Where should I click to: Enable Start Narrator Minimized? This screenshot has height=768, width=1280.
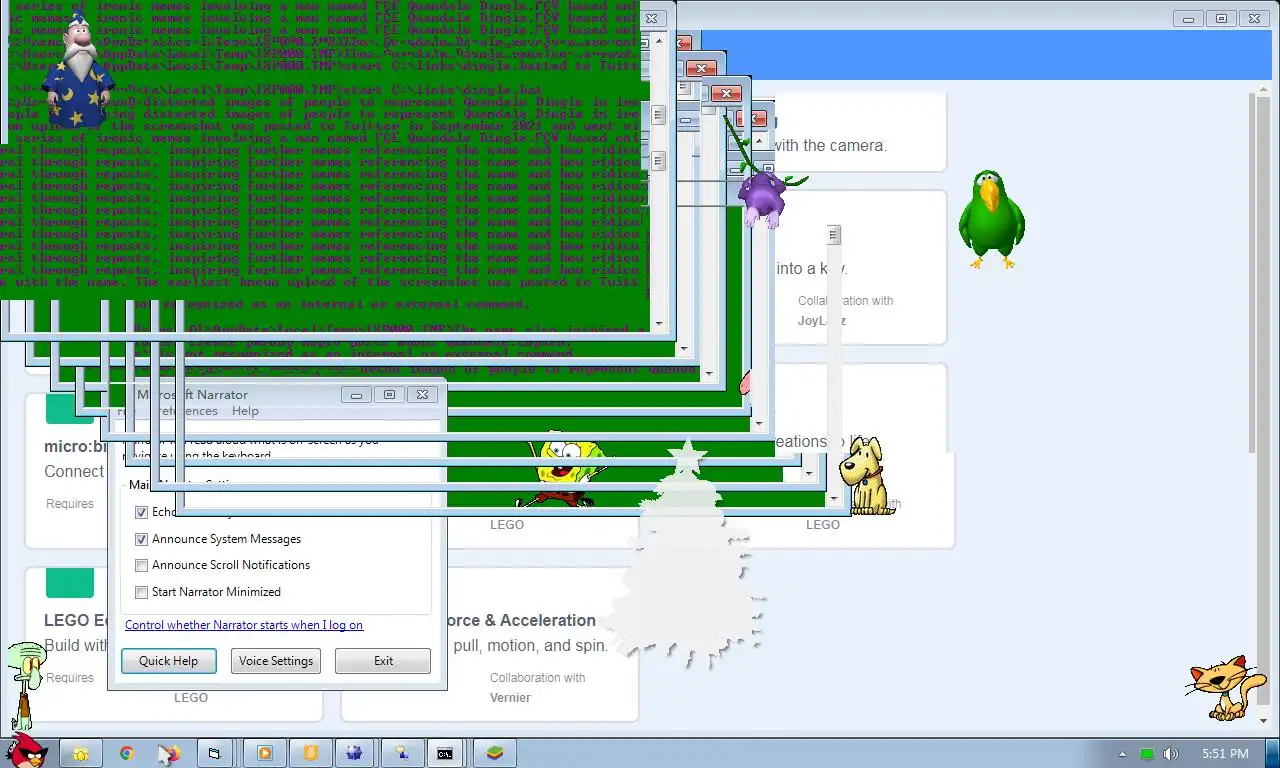tap(142, 592)
